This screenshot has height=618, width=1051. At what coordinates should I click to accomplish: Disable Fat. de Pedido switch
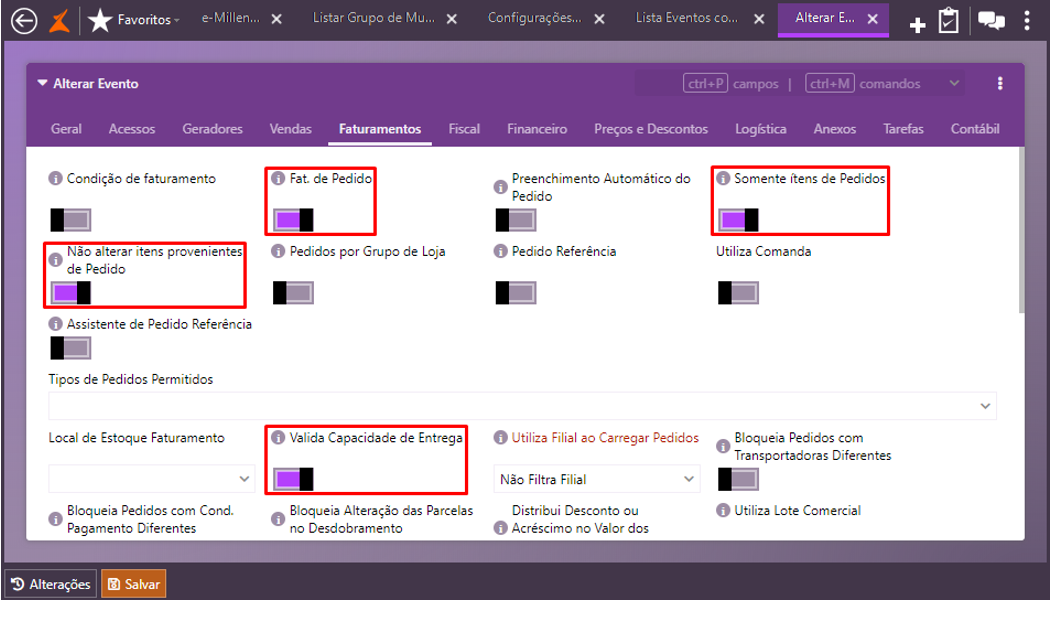[293, 220]
